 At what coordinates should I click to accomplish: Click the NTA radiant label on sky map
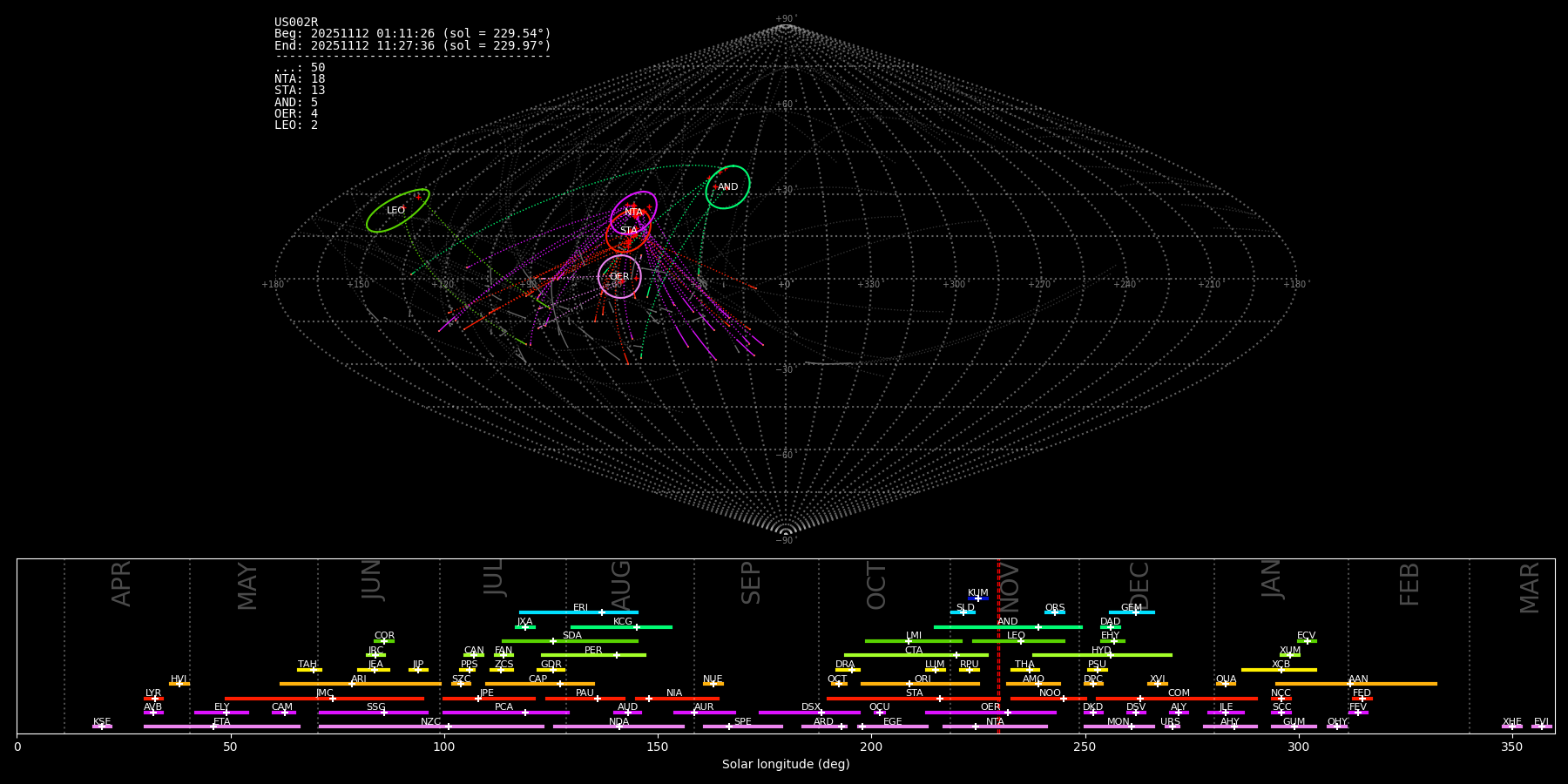click(633, 213)
